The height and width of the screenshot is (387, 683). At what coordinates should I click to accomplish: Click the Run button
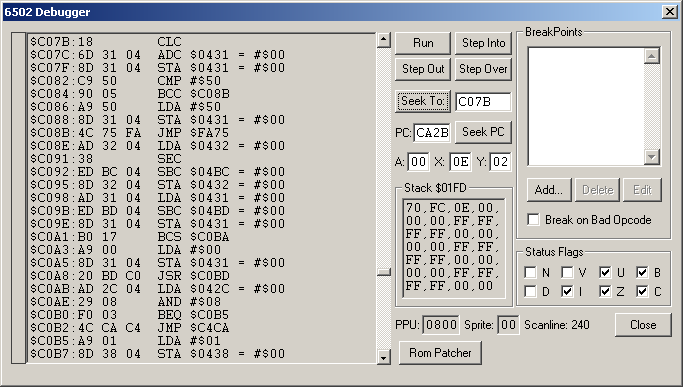[423, 43]
